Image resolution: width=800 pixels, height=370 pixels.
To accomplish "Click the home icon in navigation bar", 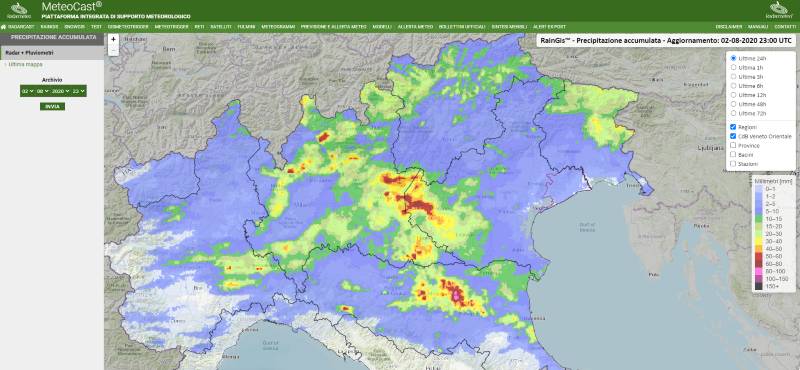I will pyautogui.click(x=3, y=27).
